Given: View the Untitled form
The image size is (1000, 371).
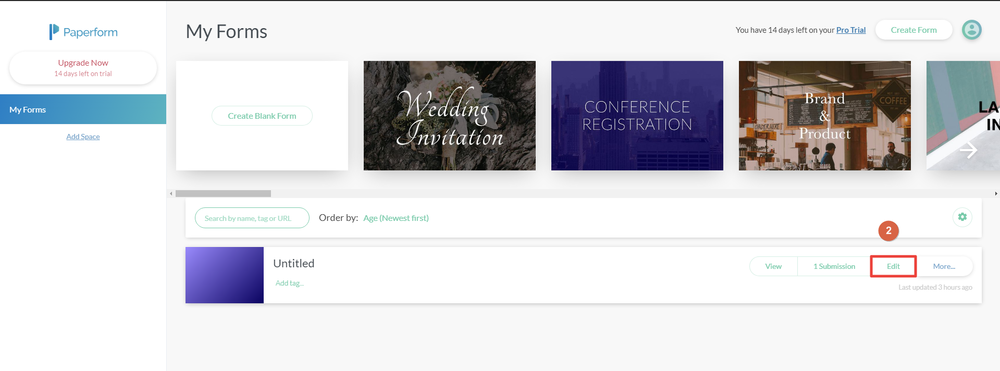Looking at the screenshot, I should tap(774, 266).
